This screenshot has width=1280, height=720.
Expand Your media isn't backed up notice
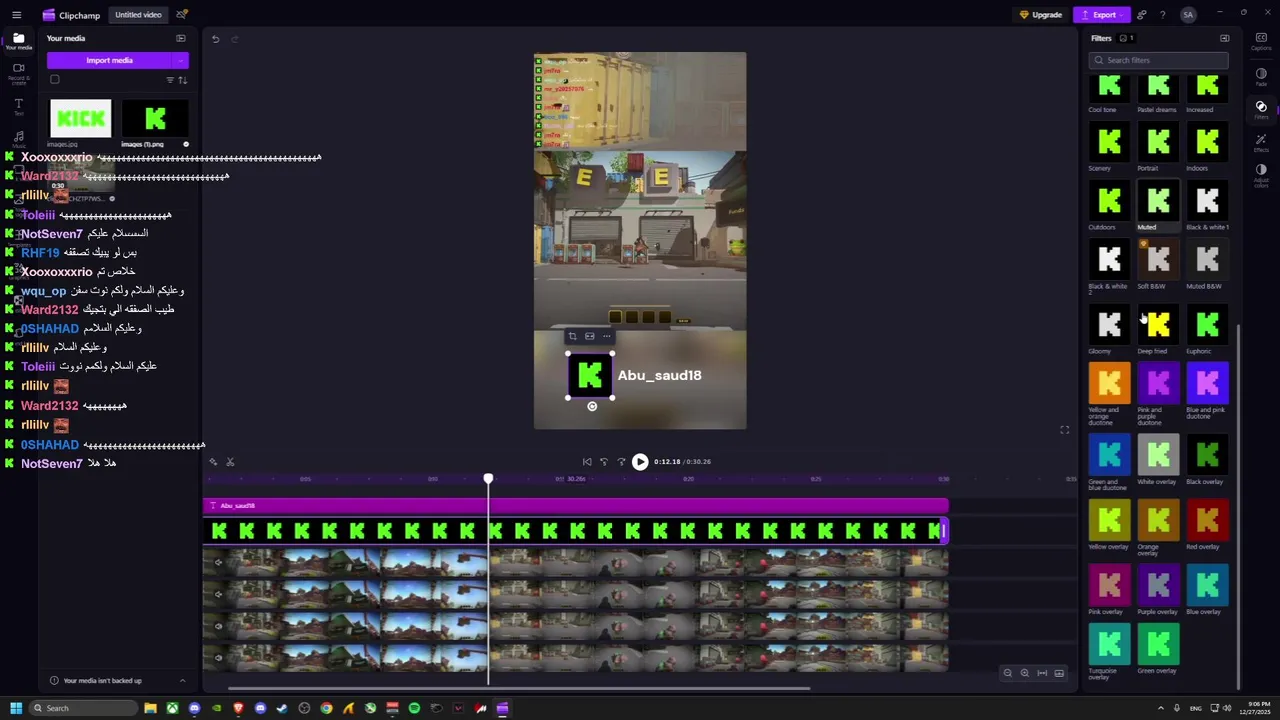point(182,681)
